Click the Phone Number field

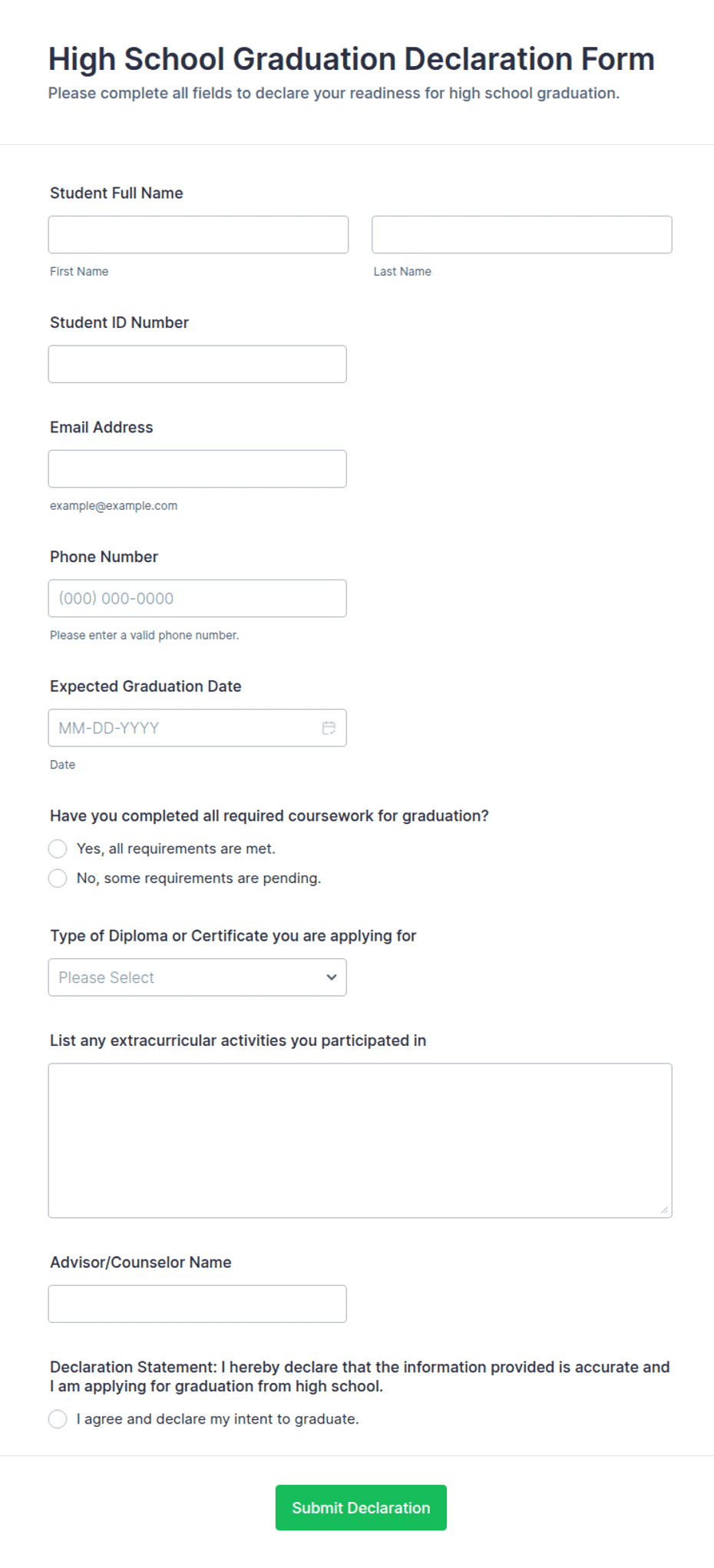pyautogui.click(x=197, y=598)
